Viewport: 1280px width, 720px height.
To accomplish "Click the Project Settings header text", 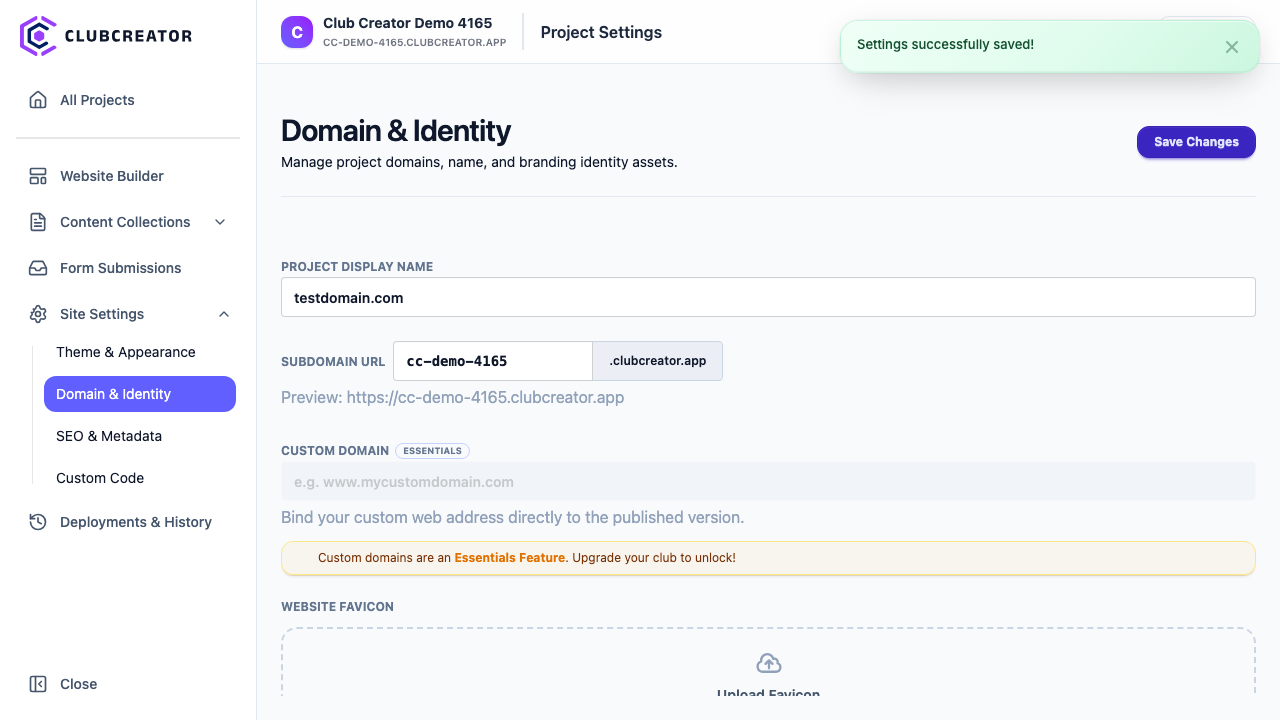I will [601, 32].
